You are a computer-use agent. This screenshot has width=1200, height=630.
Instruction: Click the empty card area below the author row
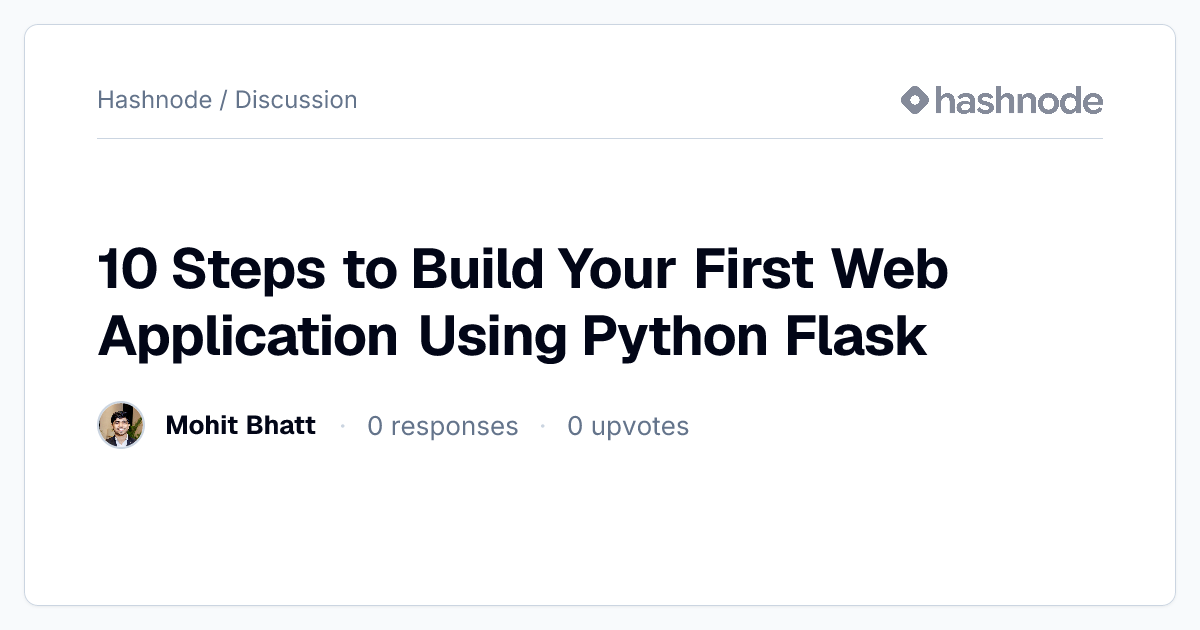(x=600, y=525)
